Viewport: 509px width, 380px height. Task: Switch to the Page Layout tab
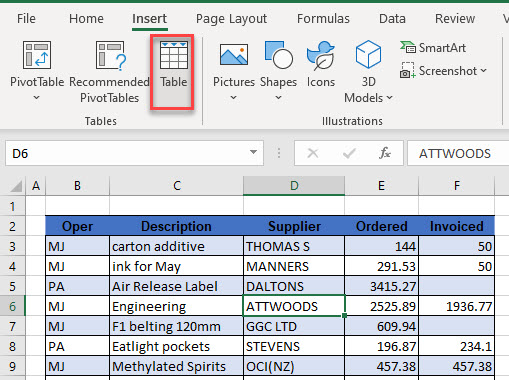click(x=231, y=19)
